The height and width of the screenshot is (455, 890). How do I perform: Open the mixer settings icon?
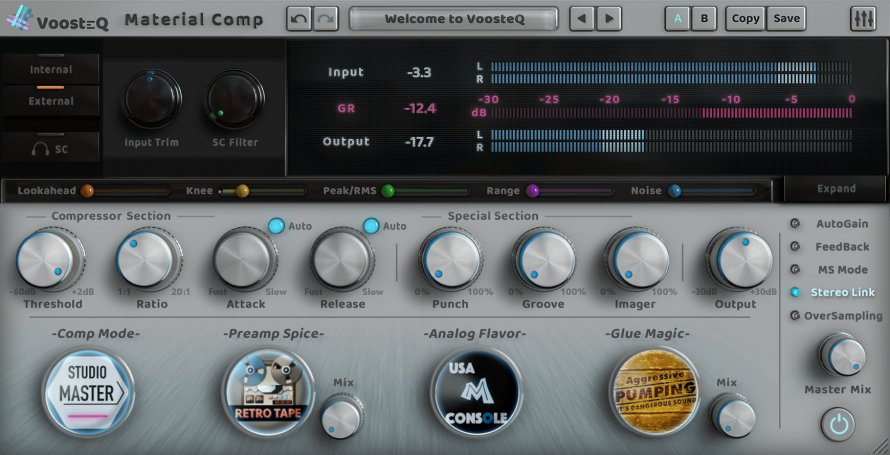tap(862, 19)
